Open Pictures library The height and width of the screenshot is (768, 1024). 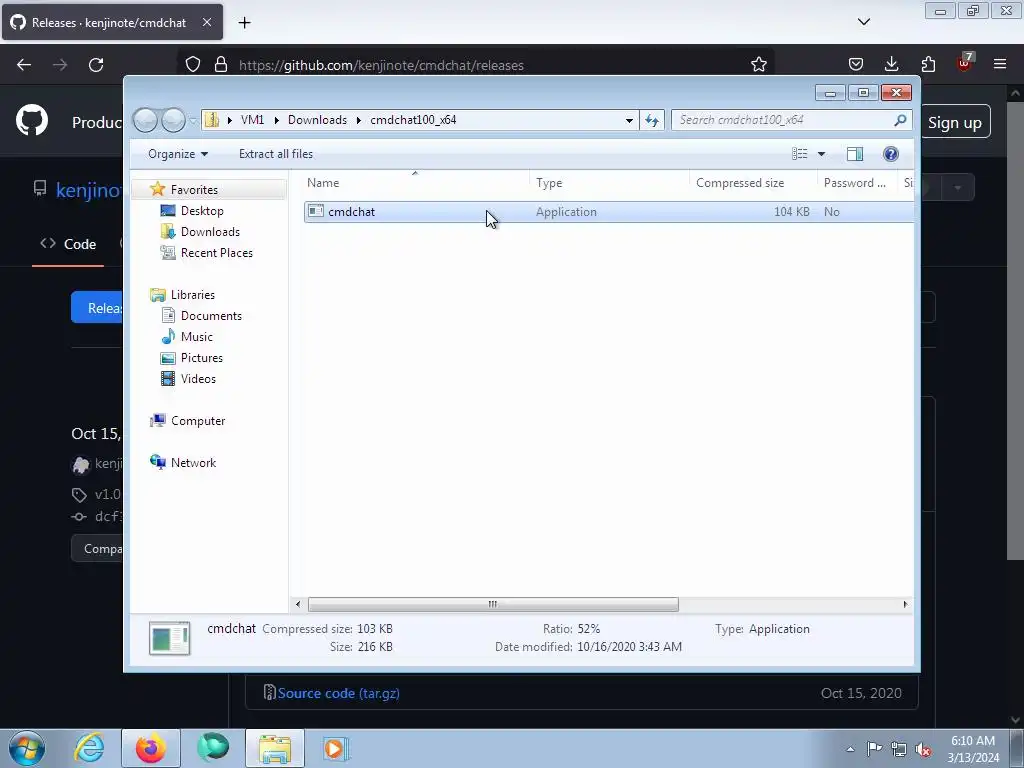202,358
